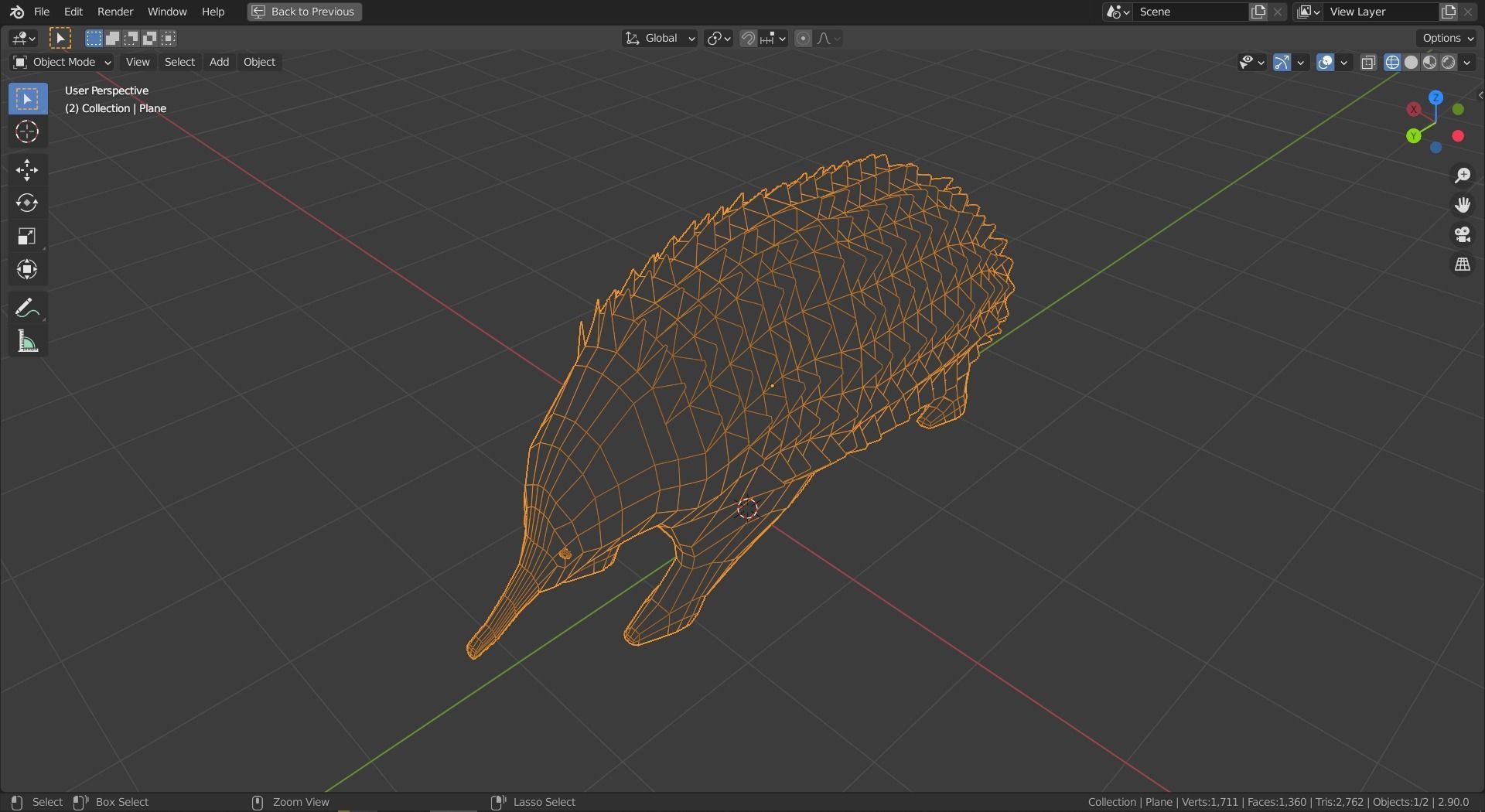Expand the sidebar with the small arrow
Viewport: 1485px width, 812px height.
click(x=1480, y=95)
